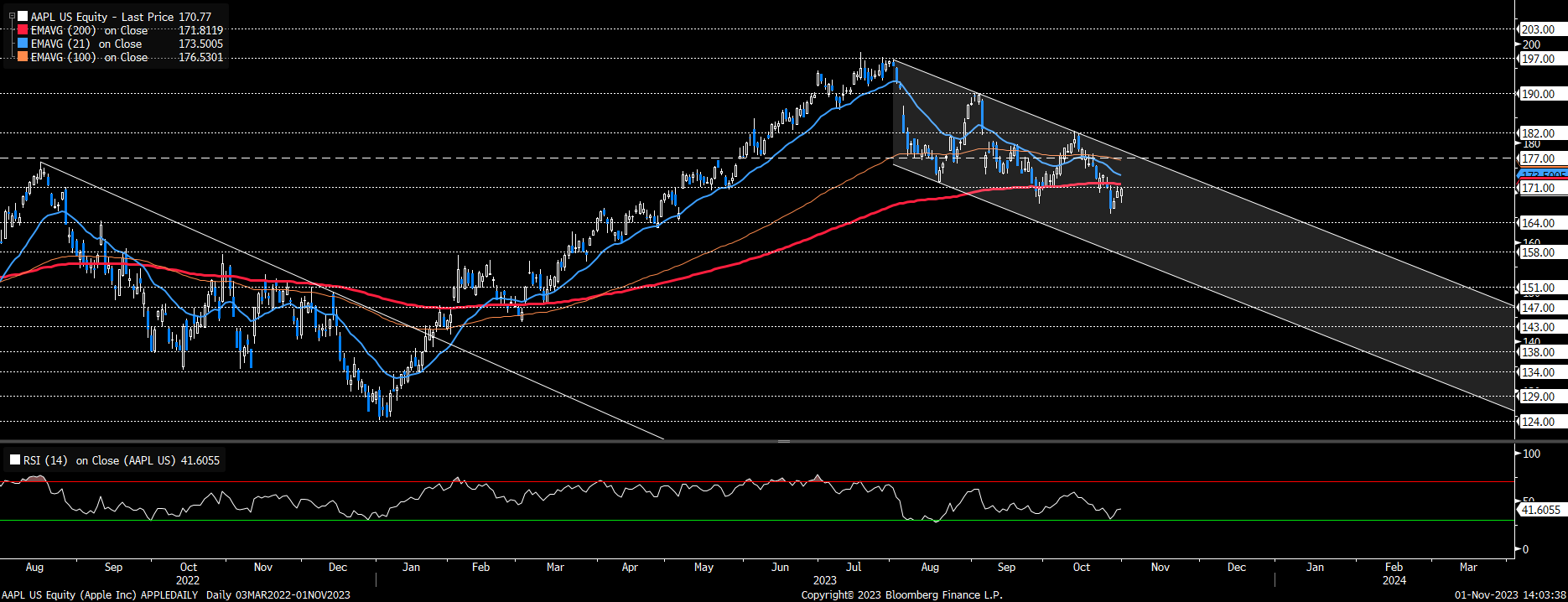Click the white RSI (14) legend swatch
The height and width of the screenshot is (602, 1568).
15,459
